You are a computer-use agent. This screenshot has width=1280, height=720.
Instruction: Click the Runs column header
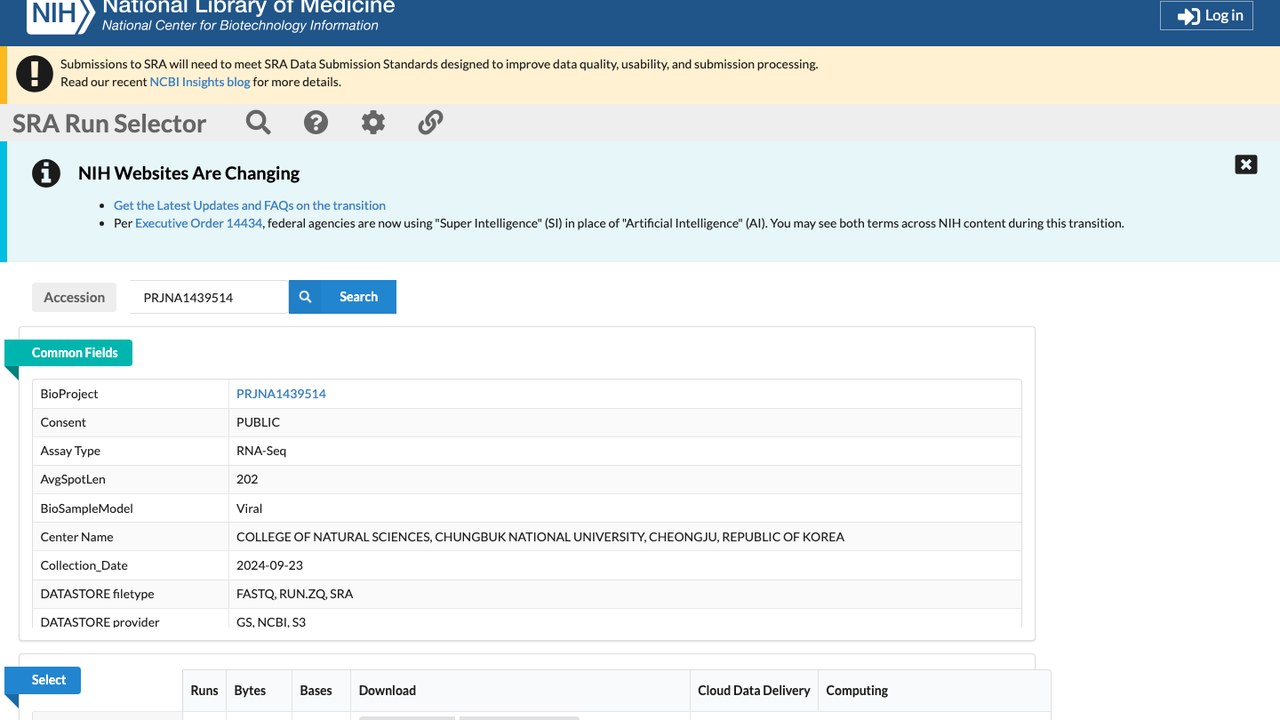click(204, 691)
